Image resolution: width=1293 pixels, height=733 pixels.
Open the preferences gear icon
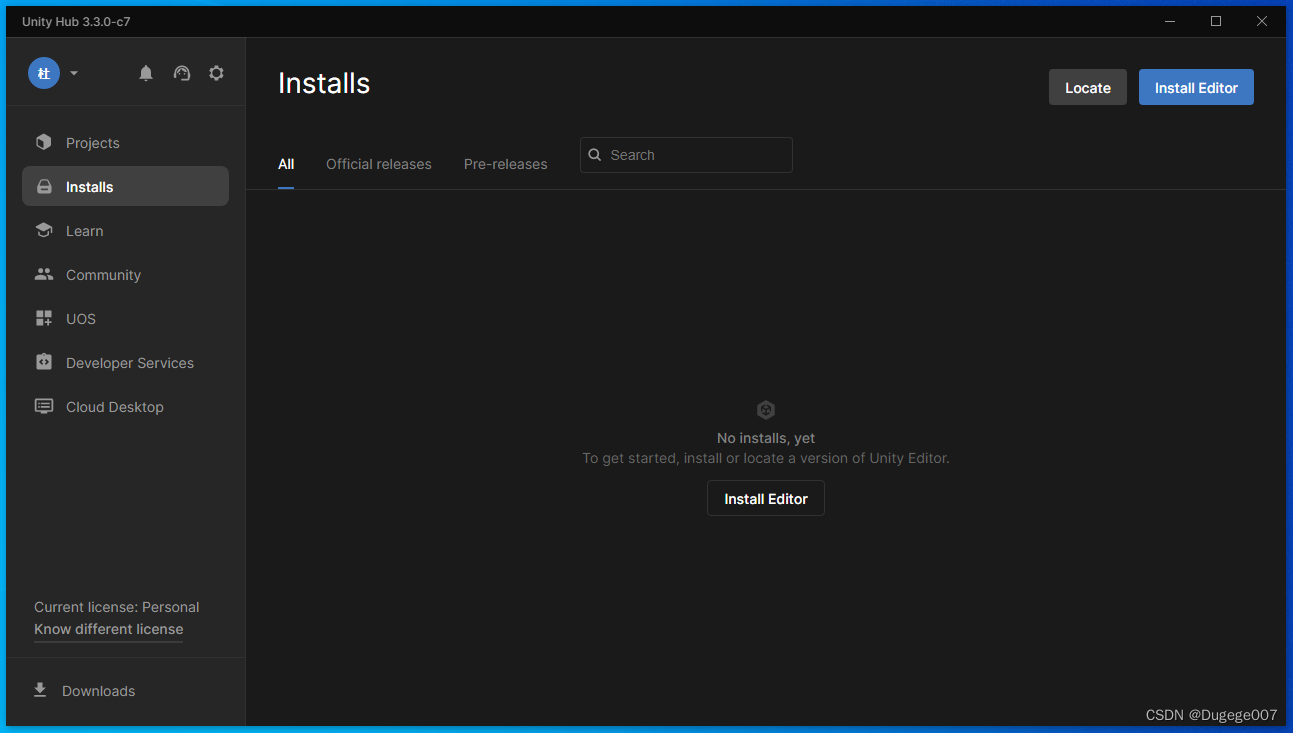coord(216,73)
